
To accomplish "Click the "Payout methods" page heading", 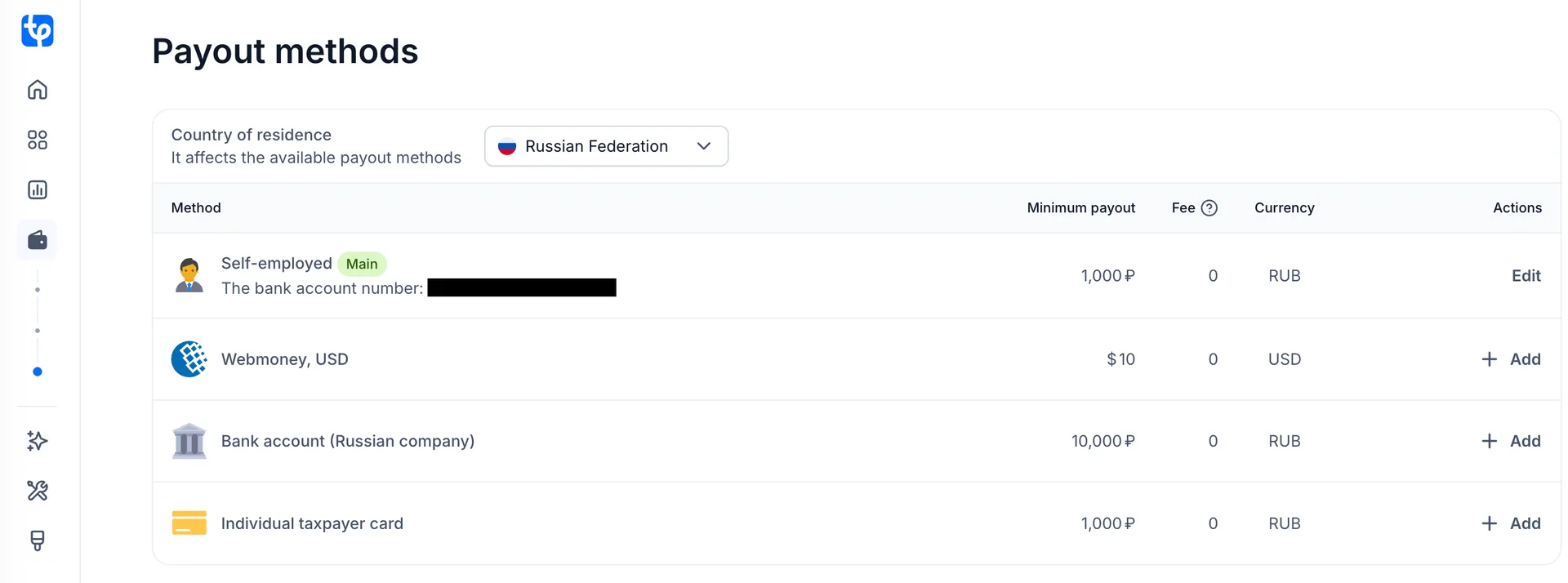I will click(x=285, y=51).
